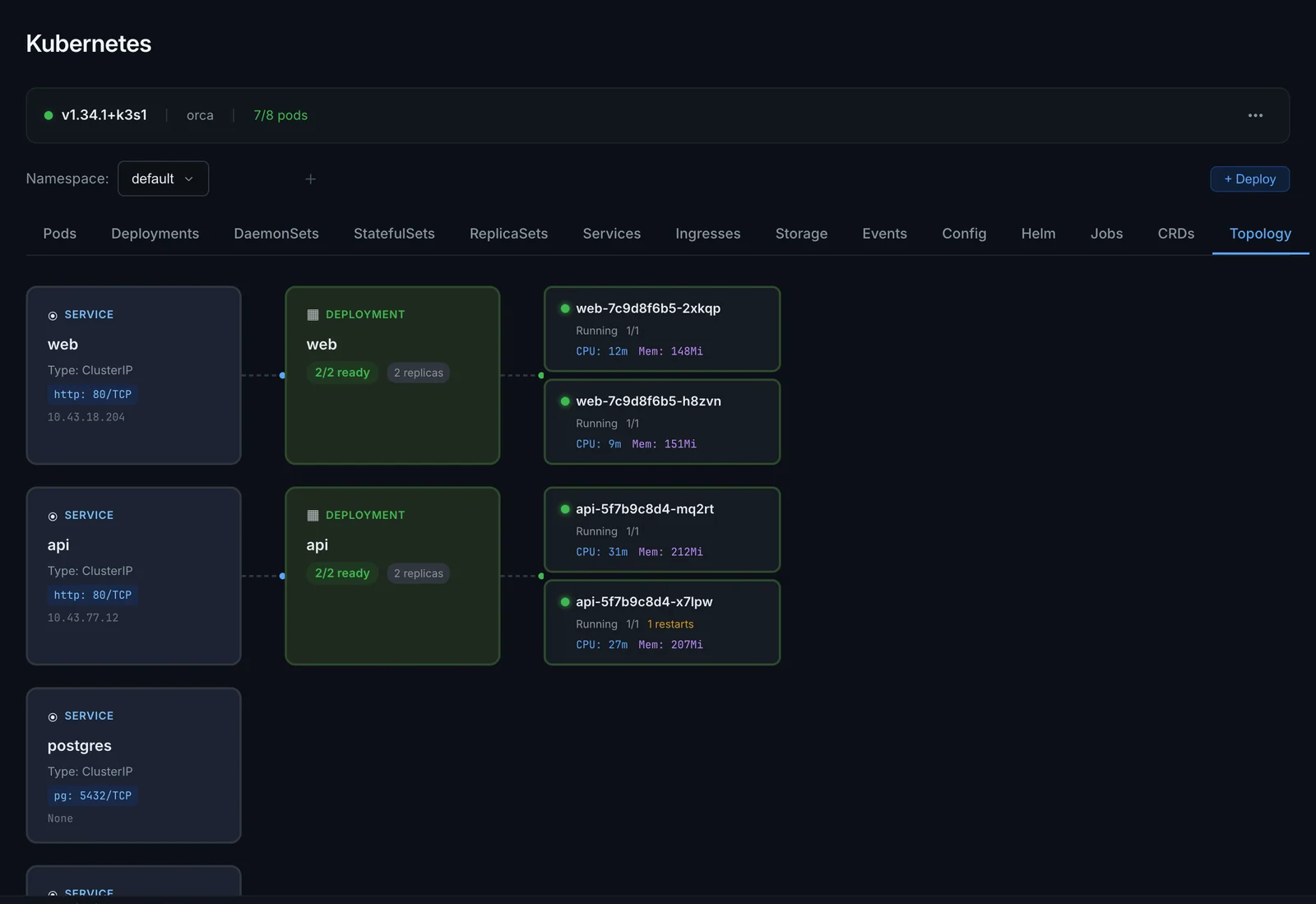Viewport: 1316px width, 904px height.
Task: Open pod web-7c9d8f6b5-h8zvn
Action: 662,422
